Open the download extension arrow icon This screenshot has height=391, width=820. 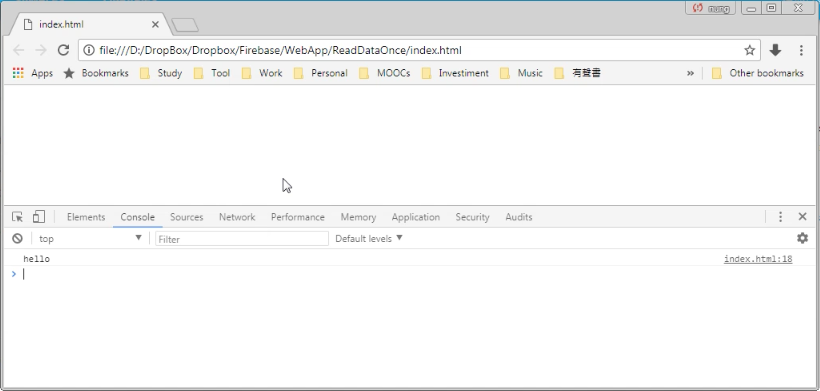[x=775, y=50]
